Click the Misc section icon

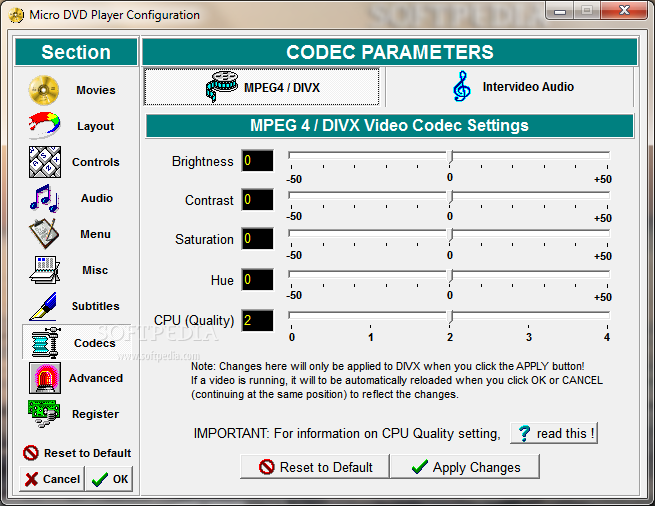(x=44, y=270)
